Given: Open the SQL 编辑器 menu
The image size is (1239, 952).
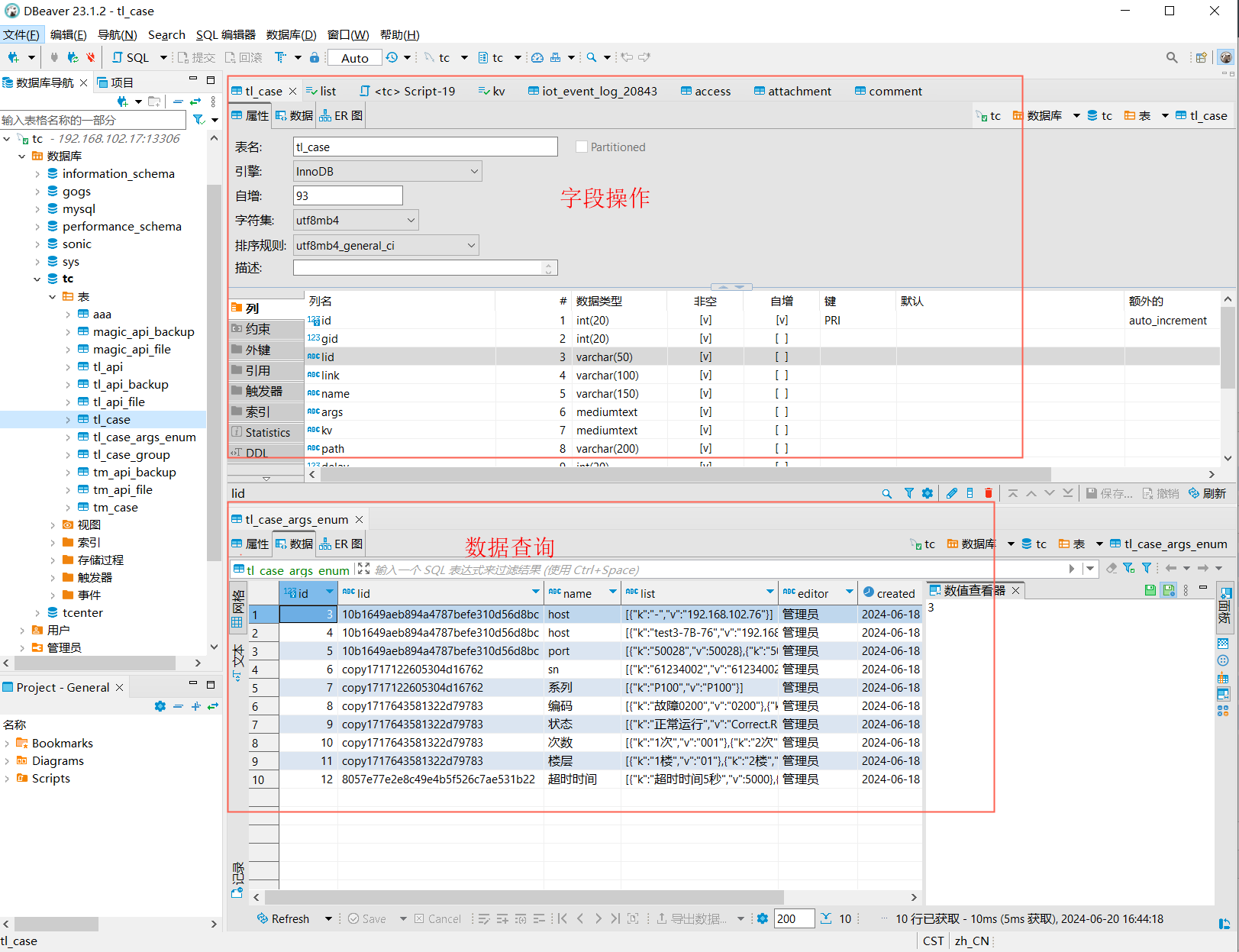Looking at the screenshot, I should [x=226, y=34].
